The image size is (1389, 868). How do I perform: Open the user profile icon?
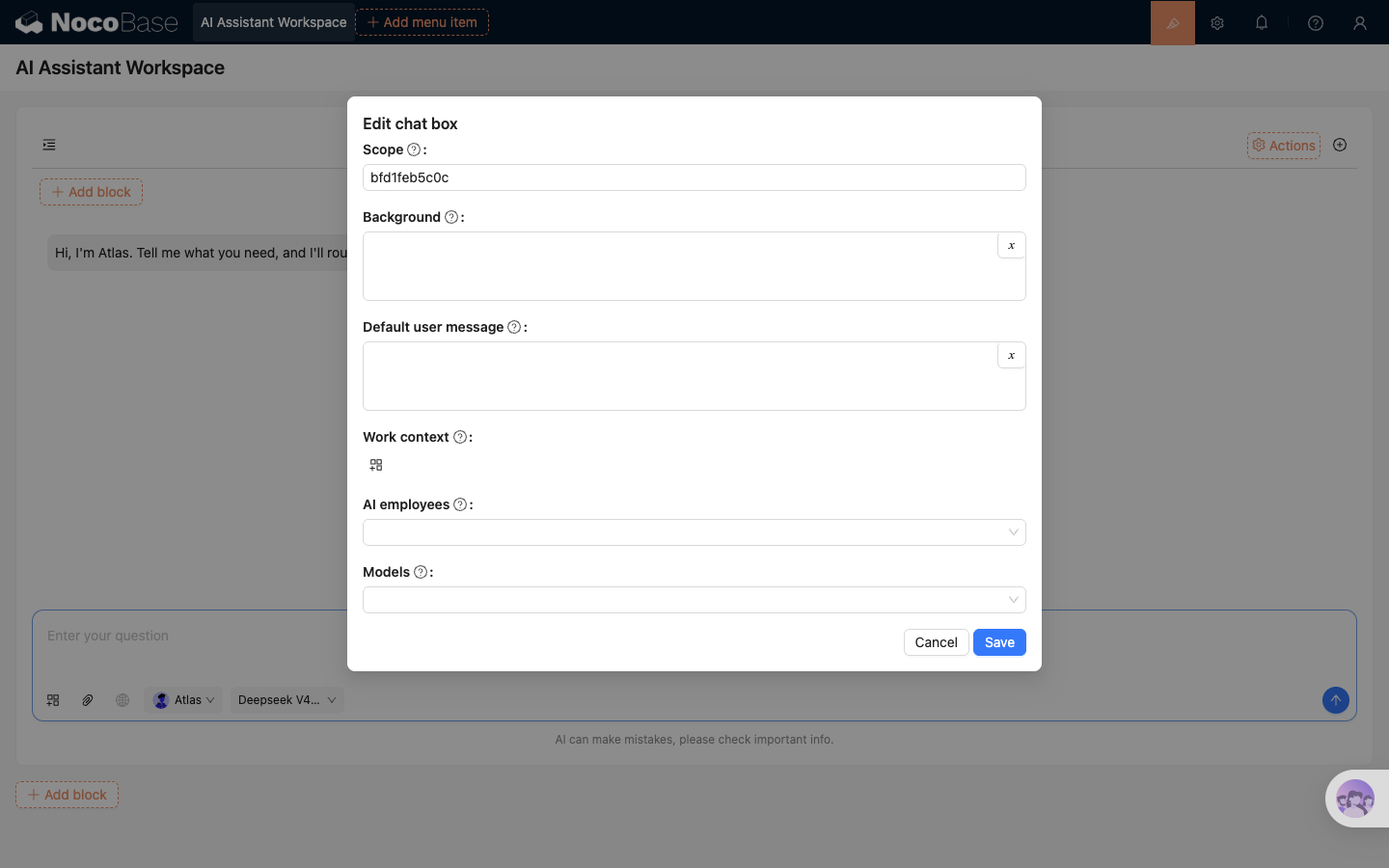1360,23
